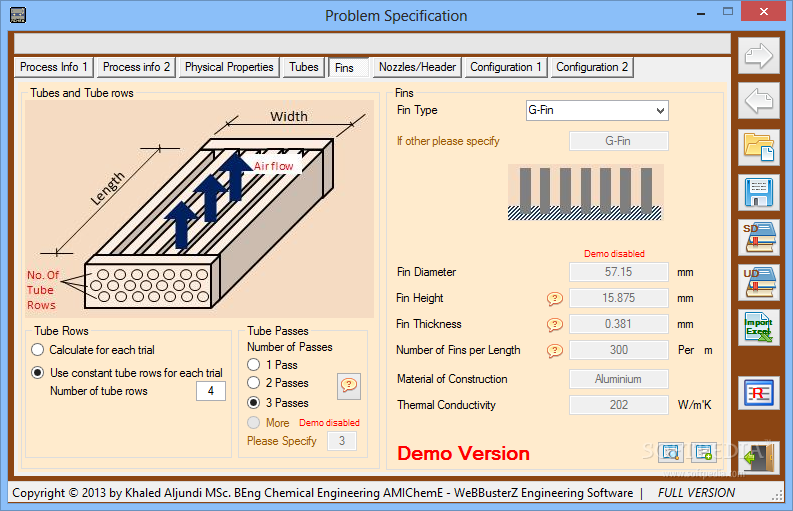Viewport: 793px width, 511px height.
Task: Click the exit door icon
Action: tap(759, 457)
